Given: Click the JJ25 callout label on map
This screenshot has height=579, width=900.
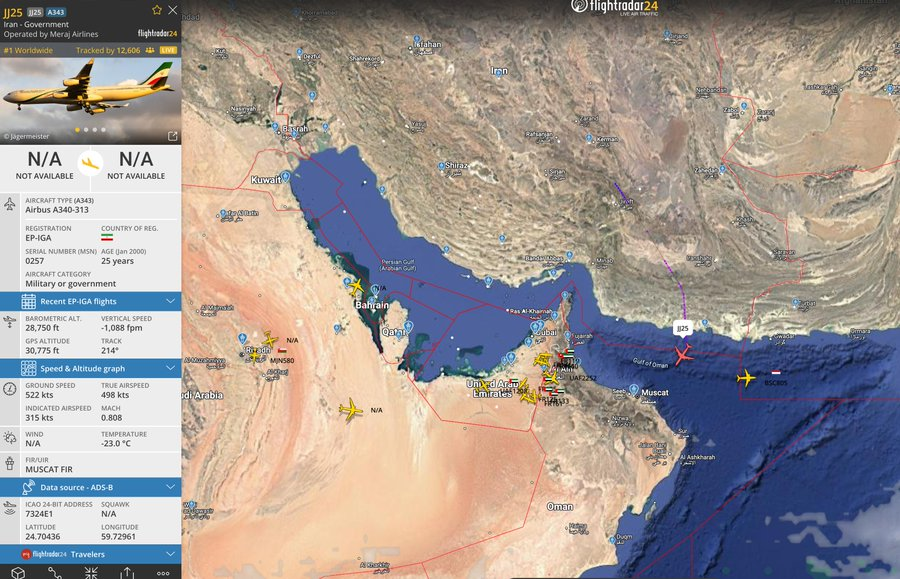Looking at the screenshot, I should [682, 328].
